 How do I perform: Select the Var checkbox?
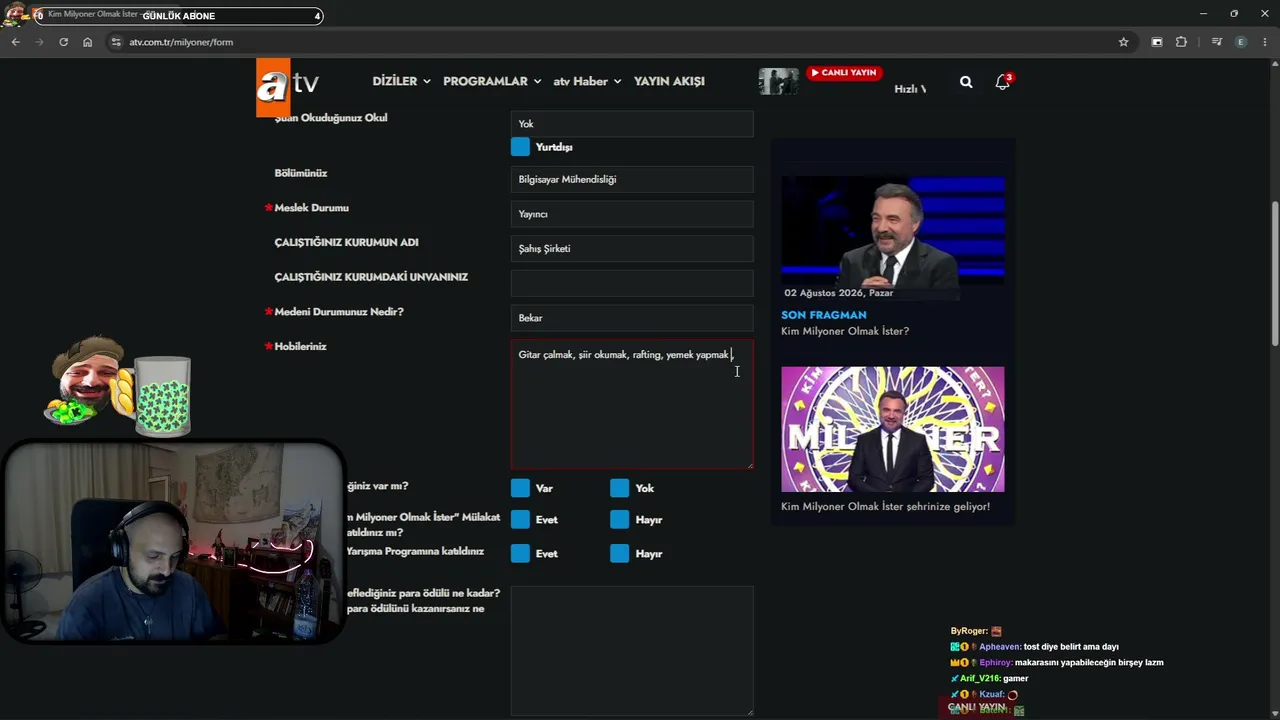[x=520, y=488]
